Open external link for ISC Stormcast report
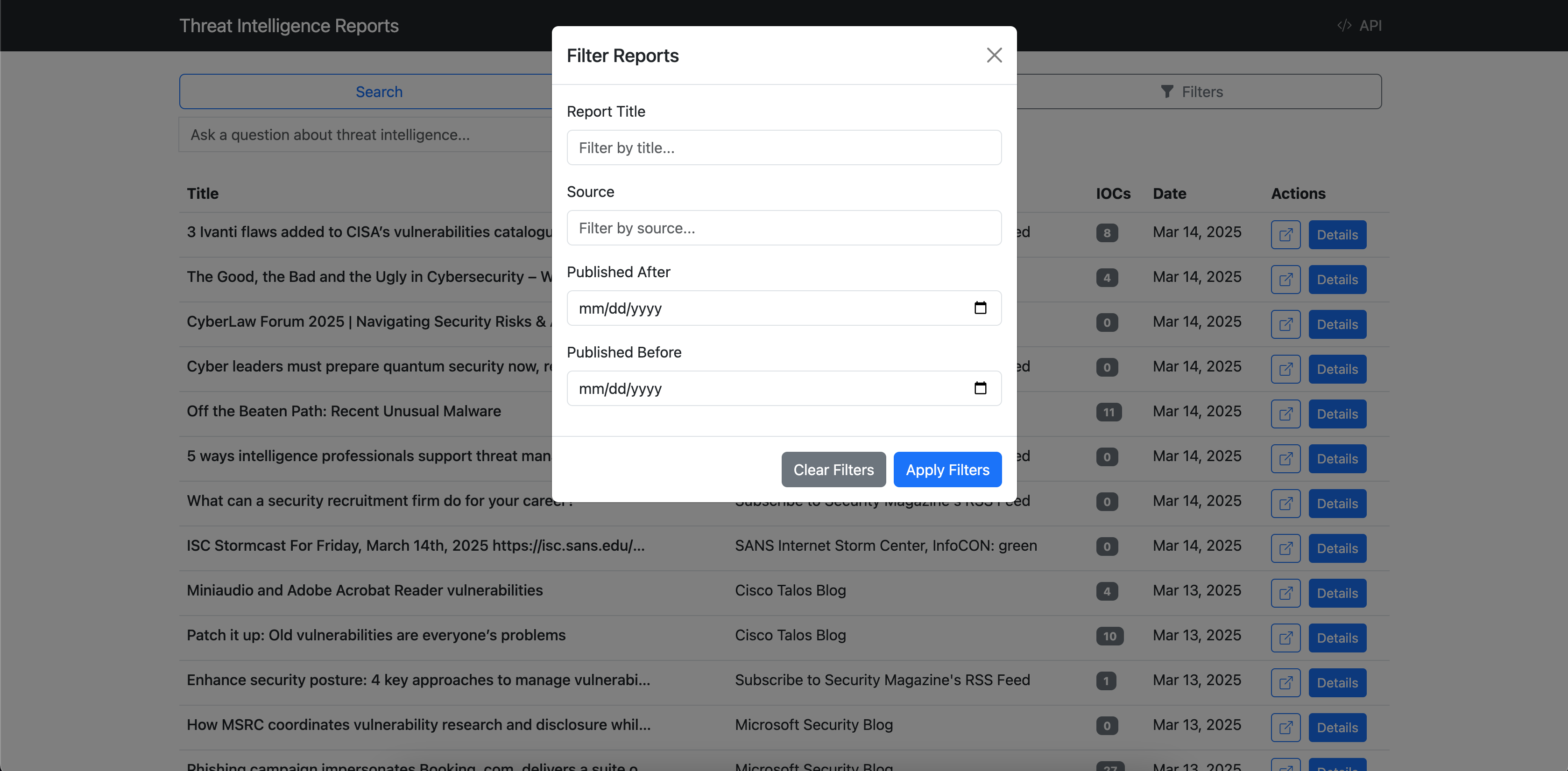This screenshot has width=1568, height=771. click(1285, 548)
